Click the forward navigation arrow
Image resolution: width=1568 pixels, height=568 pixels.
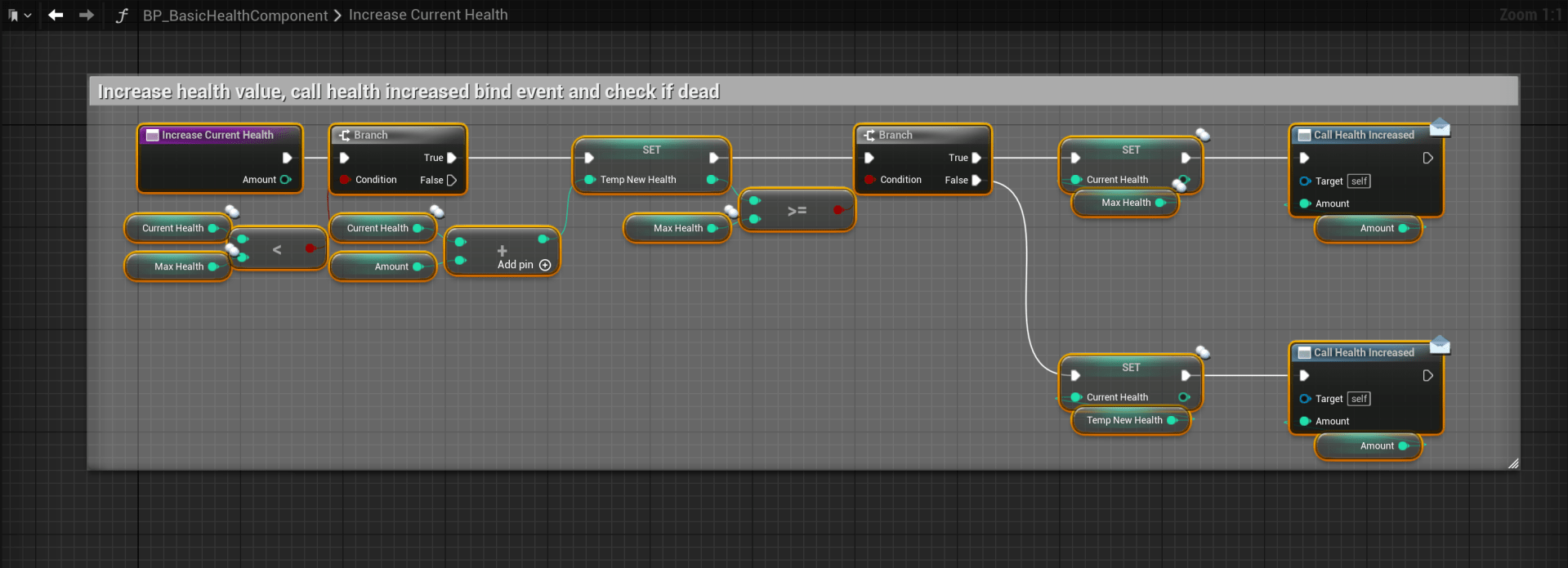click(x=86, y=15)
